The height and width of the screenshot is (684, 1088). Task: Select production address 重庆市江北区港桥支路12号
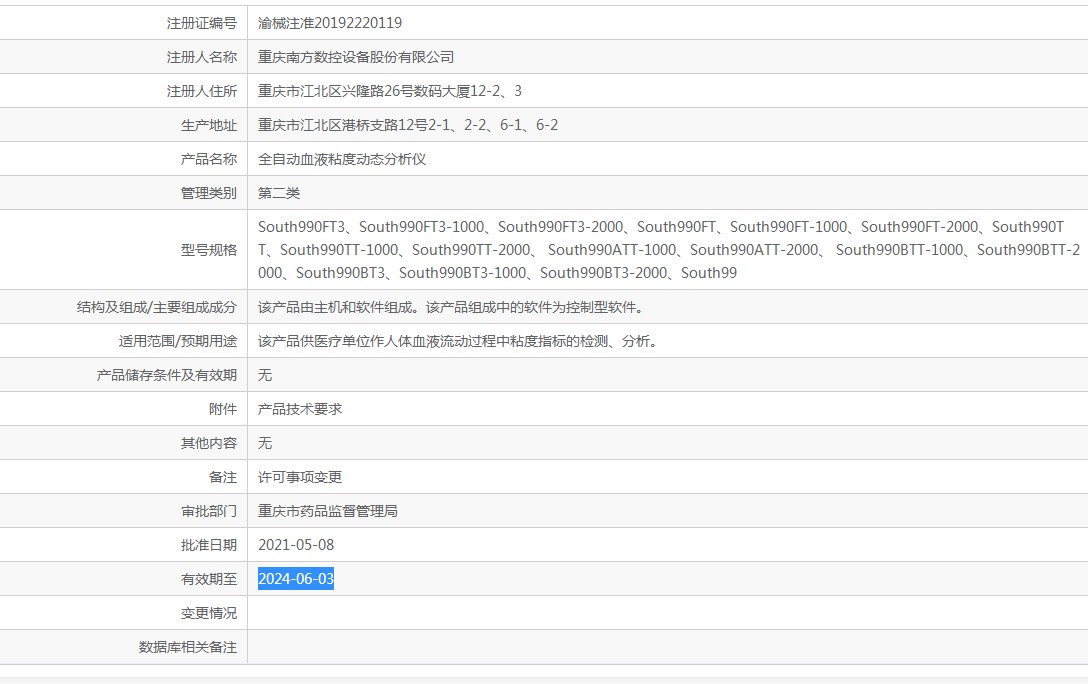click(x=343, y=125)
